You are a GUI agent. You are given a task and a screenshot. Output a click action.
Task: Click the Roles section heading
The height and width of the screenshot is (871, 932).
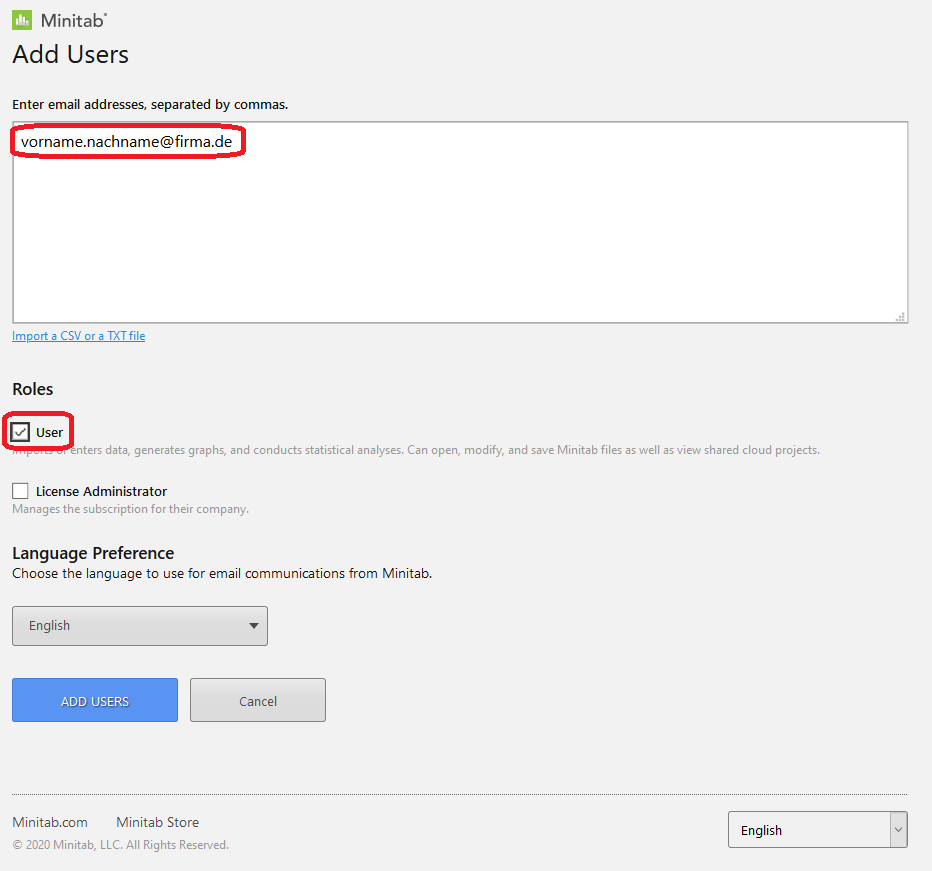33,389
